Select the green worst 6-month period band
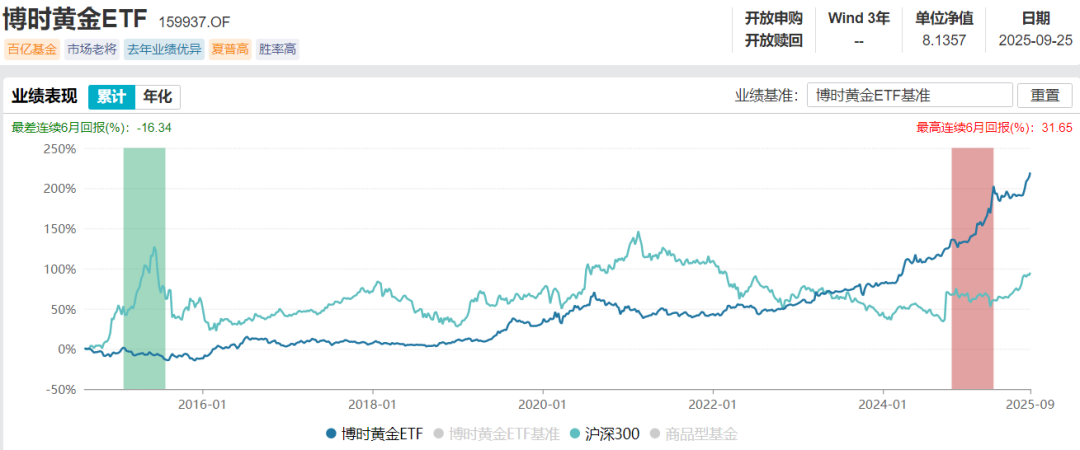The height and width of the screenshot is (450, 1080). [x=145, y=269]
